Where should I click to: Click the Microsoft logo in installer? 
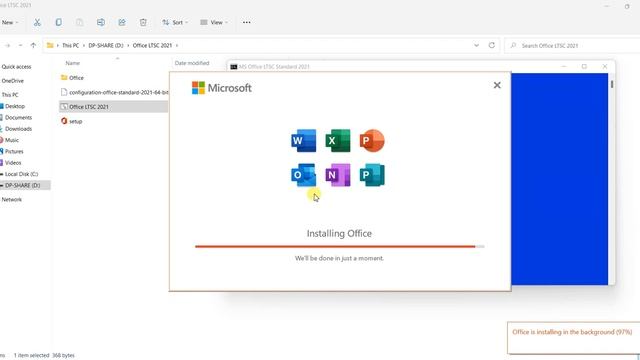pos(222,88)
